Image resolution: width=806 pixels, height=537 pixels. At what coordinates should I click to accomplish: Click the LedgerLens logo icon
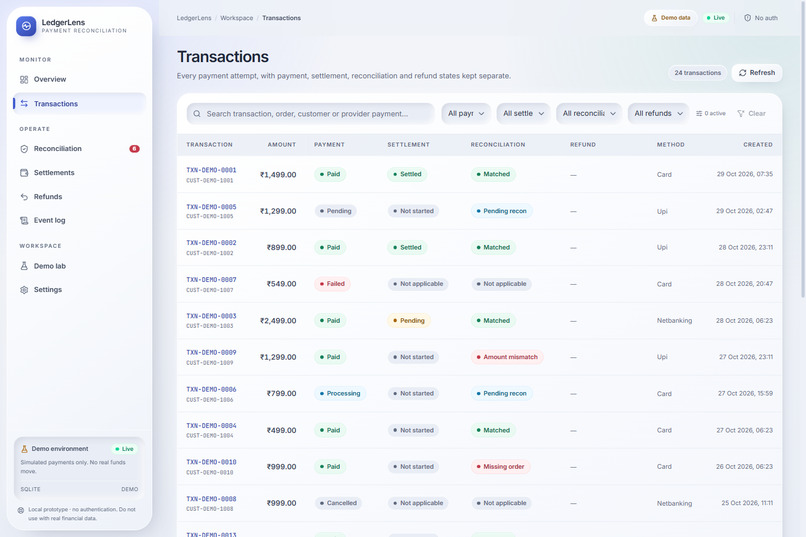point(26,26)
